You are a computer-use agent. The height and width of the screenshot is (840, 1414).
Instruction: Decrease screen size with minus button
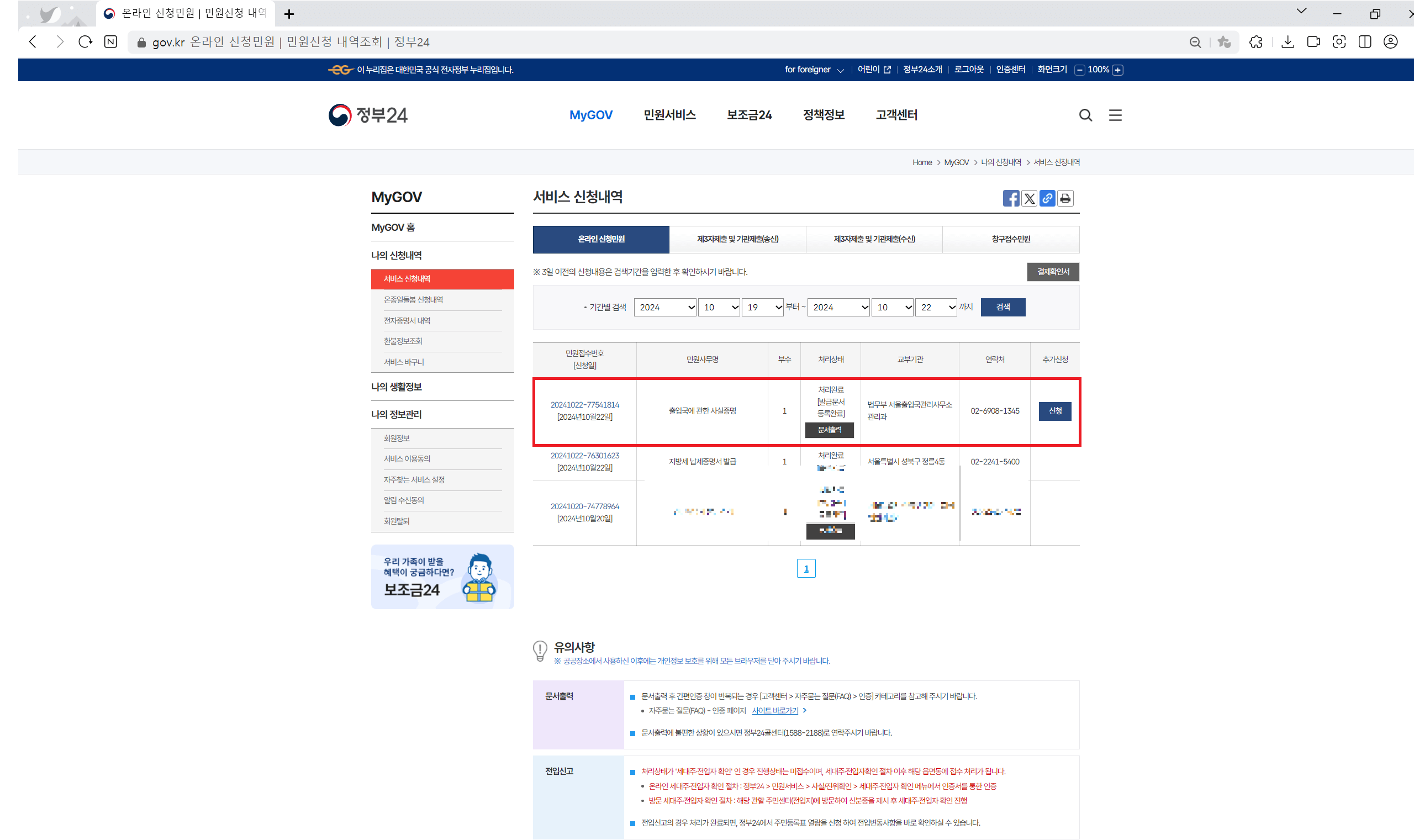coord(1079,70)
